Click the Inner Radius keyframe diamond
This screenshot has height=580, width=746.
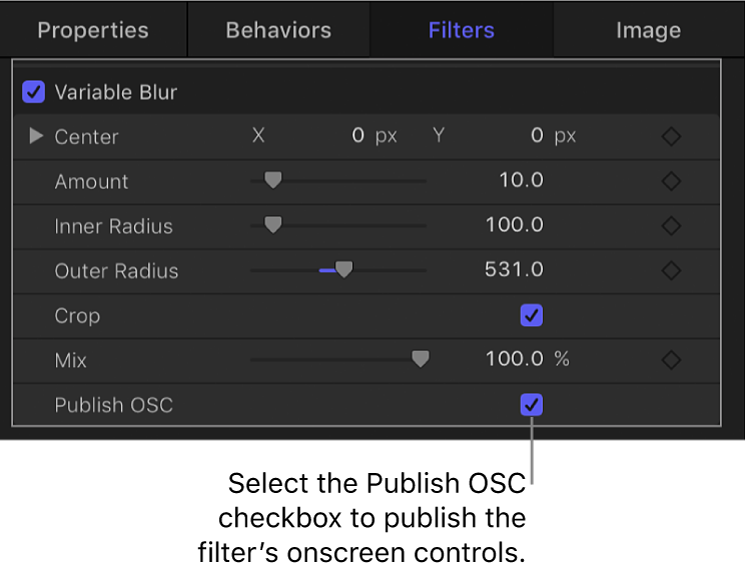point(672,226)
